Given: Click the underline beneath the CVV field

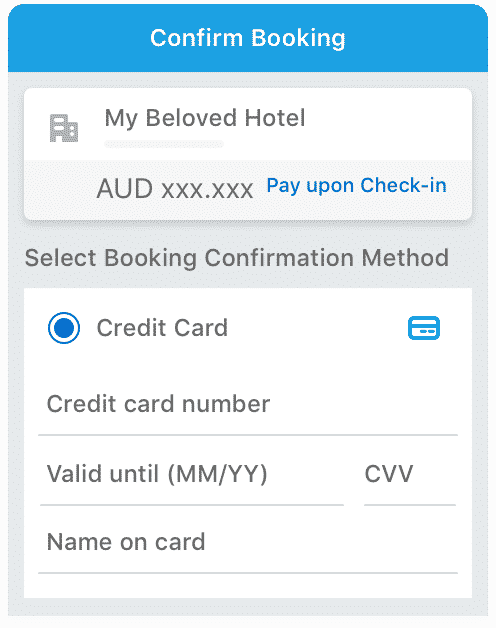Looking at the screenshot, I should tap(410, 505).
